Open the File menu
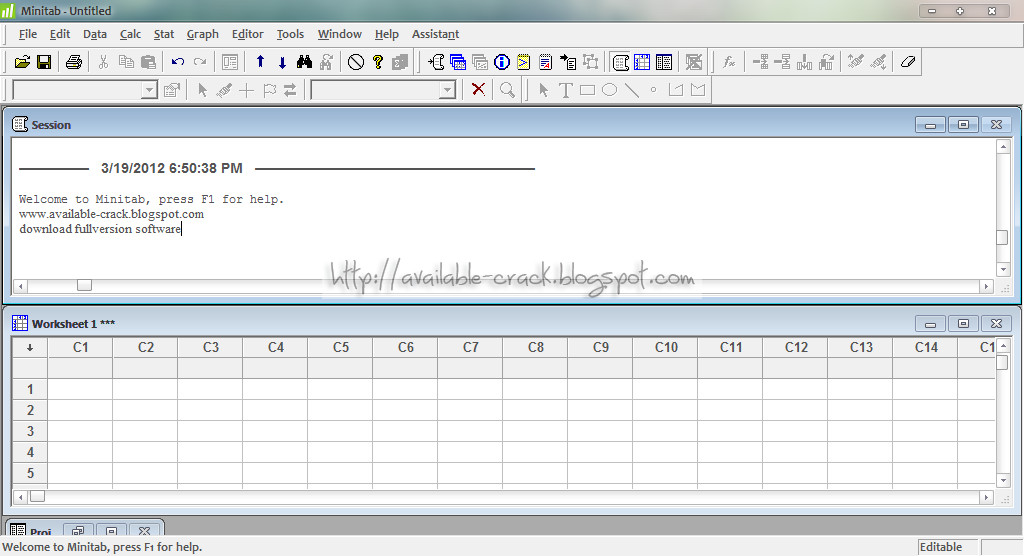Image resolution: width=1024 pixels, height=556 pixels. pos(27,34)
